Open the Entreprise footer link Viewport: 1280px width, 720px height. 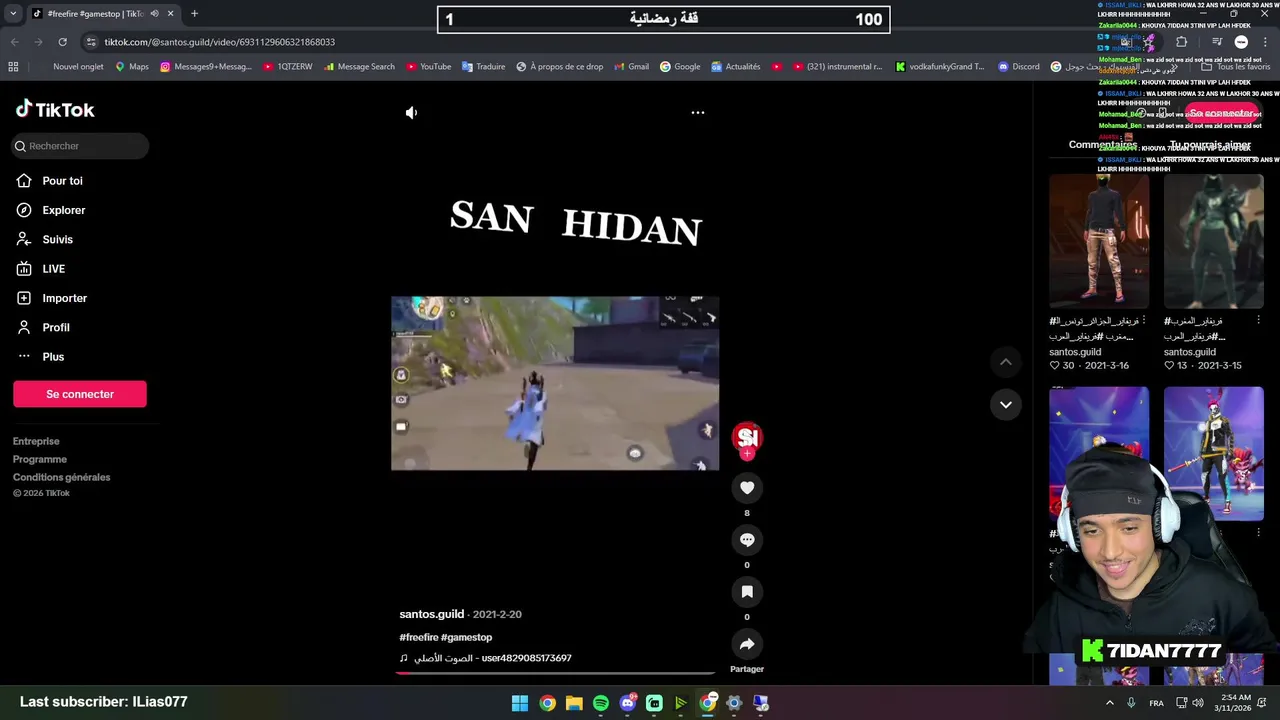pyautogui.click(x=36, y=441)
